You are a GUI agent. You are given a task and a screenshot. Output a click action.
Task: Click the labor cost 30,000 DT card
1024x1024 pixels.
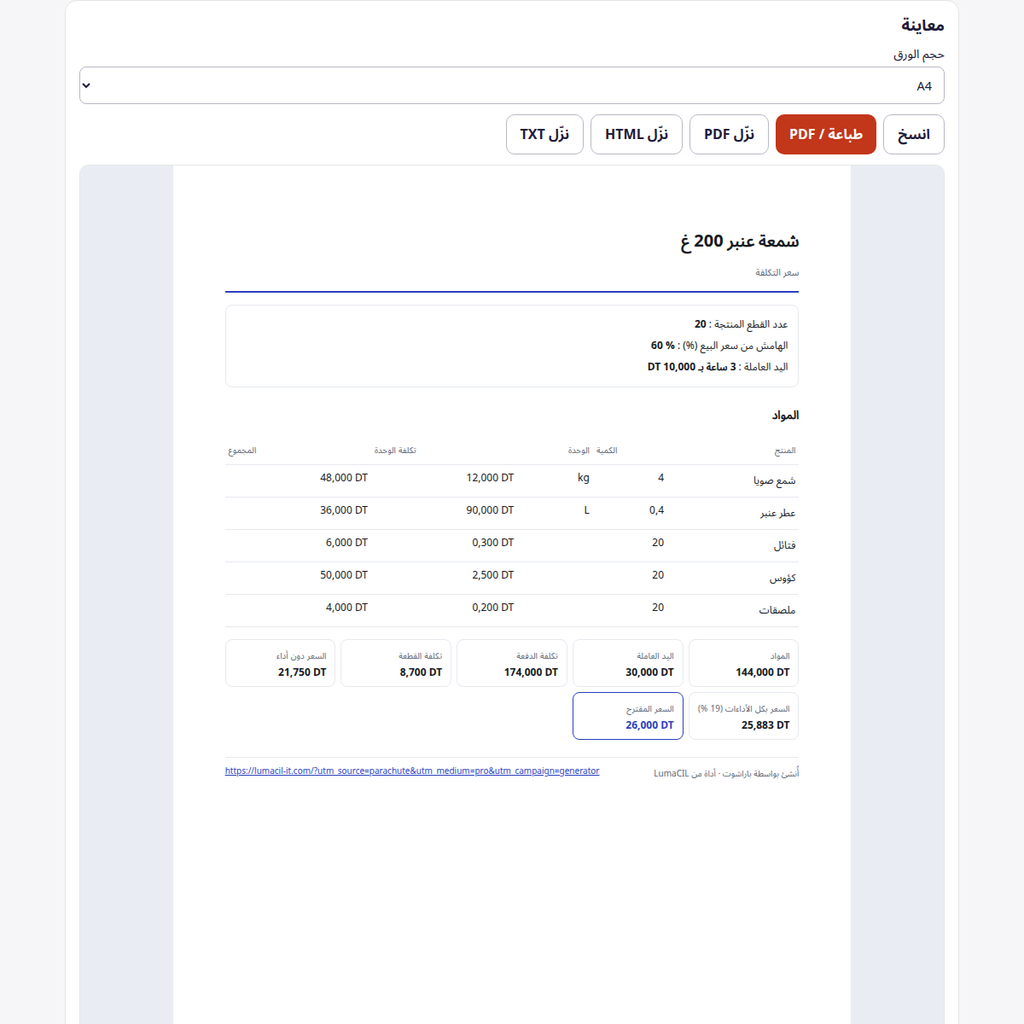628,664
